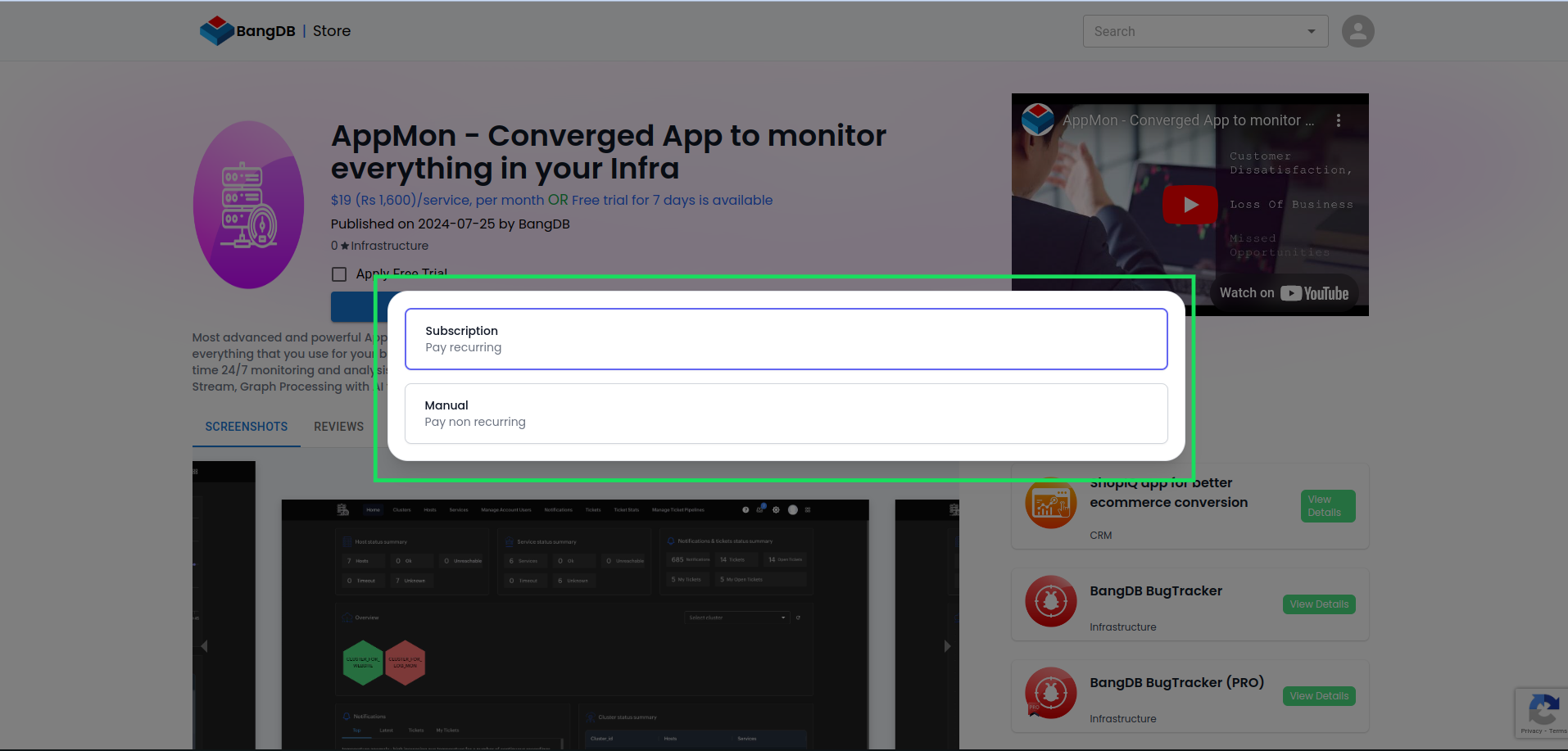Screen dimensions: 1568x751
Task: Open Watch on YouTube link
Action: click(1284, 293)
